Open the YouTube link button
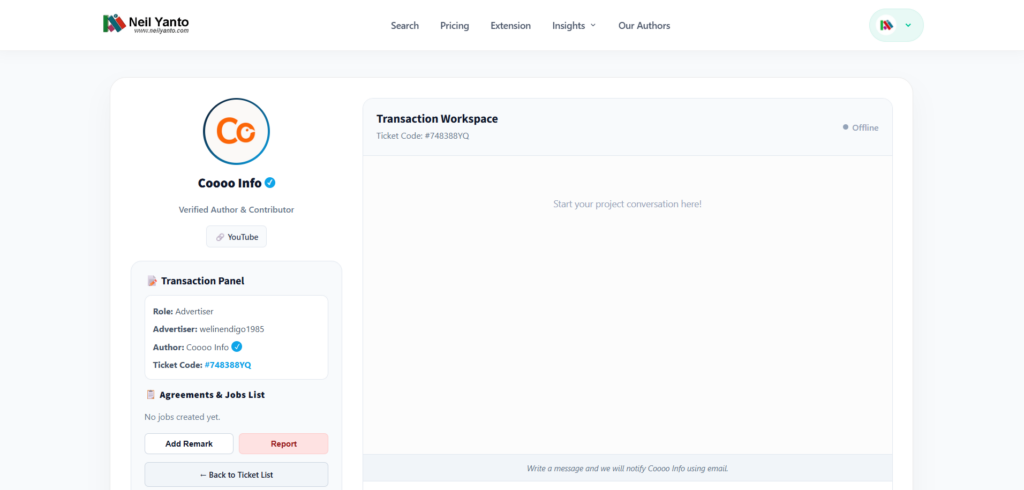The height and width of the screenshot is (490, 1024). tap(236, 237)
